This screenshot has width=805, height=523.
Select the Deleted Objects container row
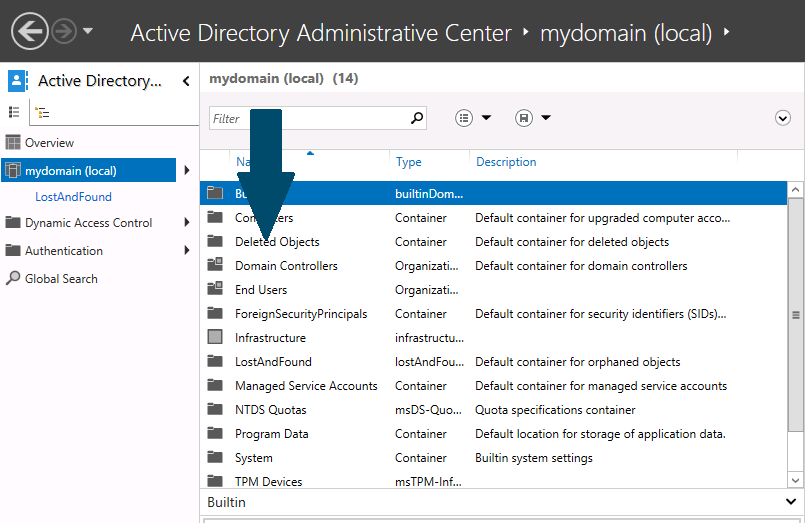[493, 242]
